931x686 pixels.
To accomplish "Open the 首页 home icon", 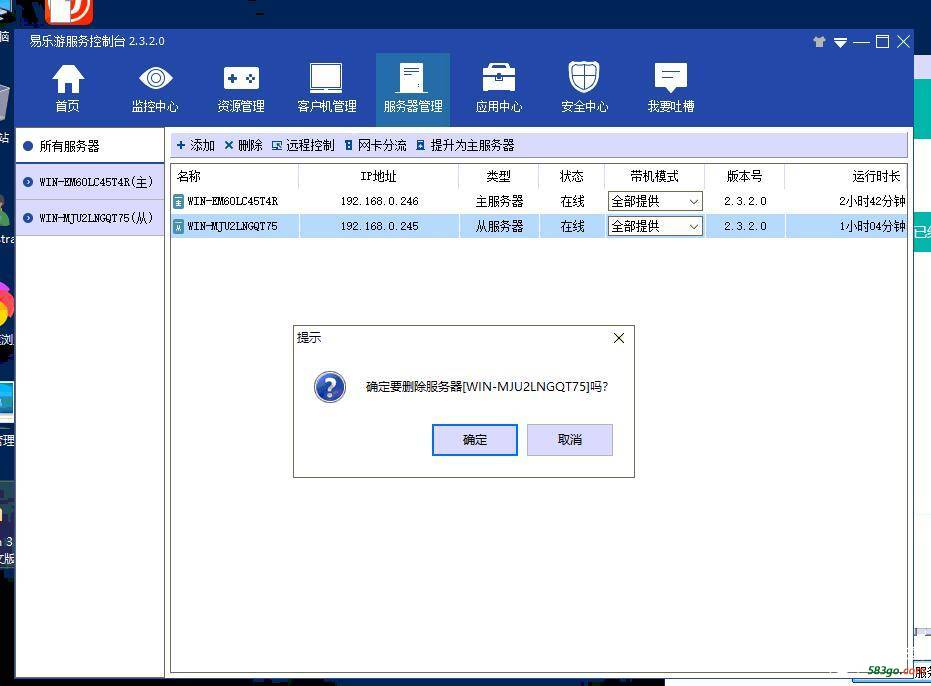I will (67, 88).
